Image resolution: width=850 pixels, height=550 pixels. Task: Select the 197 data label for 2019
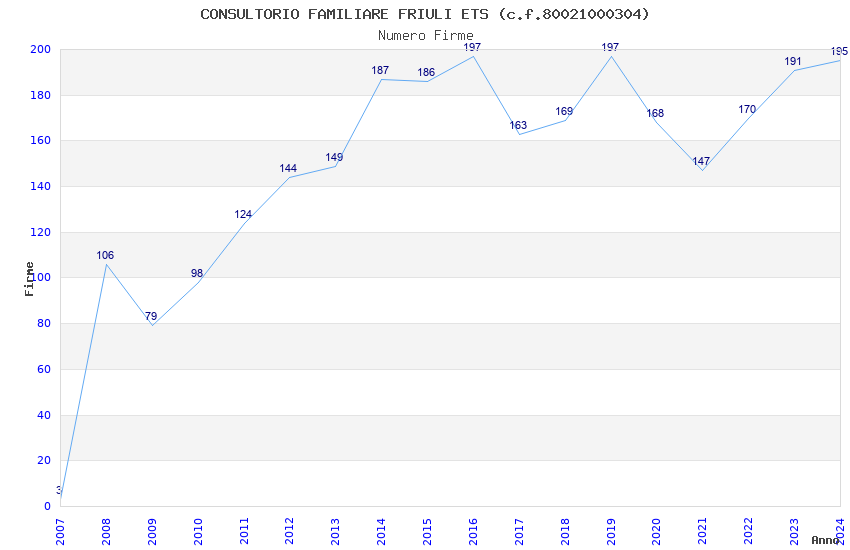point(610,48)
